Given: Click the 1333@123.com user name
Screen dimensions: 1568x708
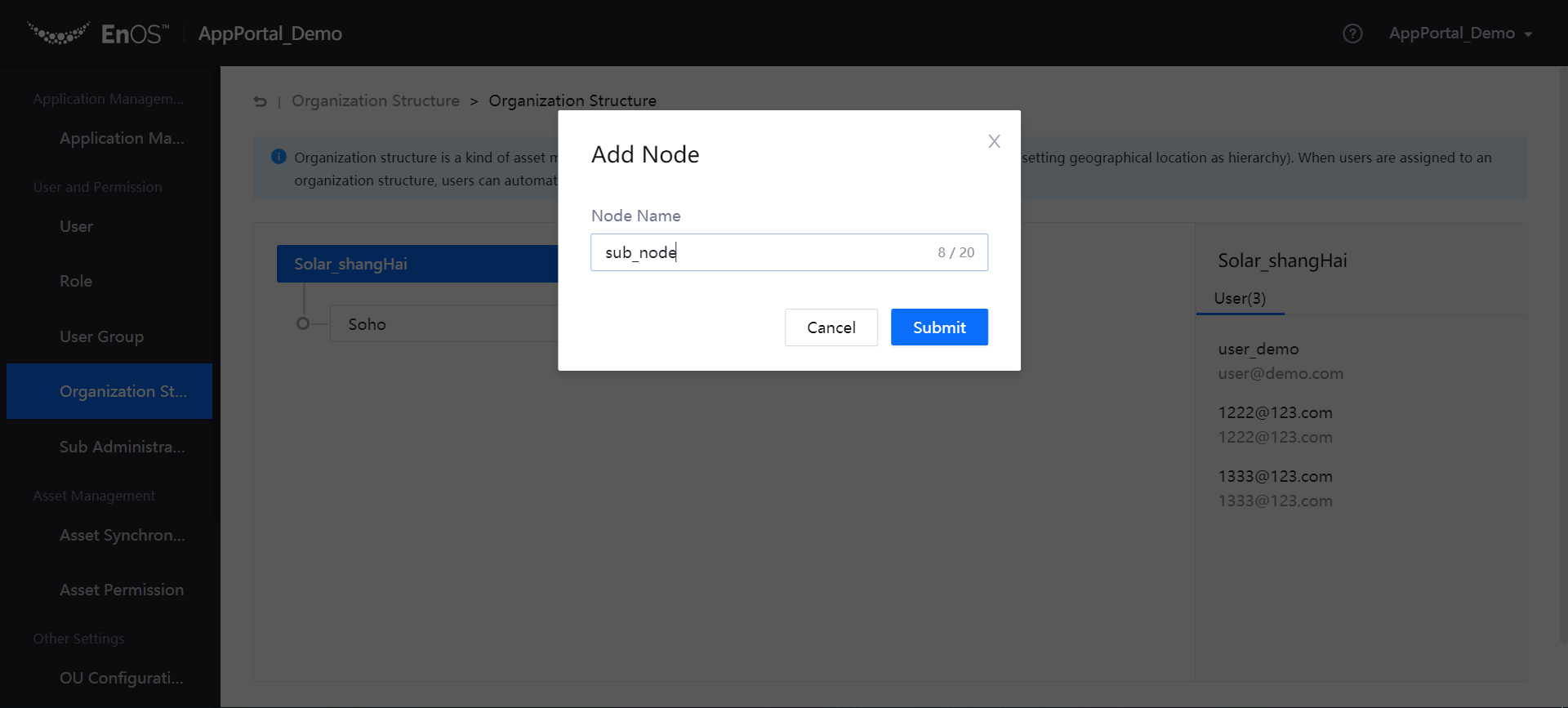Looking at the screenshot, I should click(x=1275, y=476).
